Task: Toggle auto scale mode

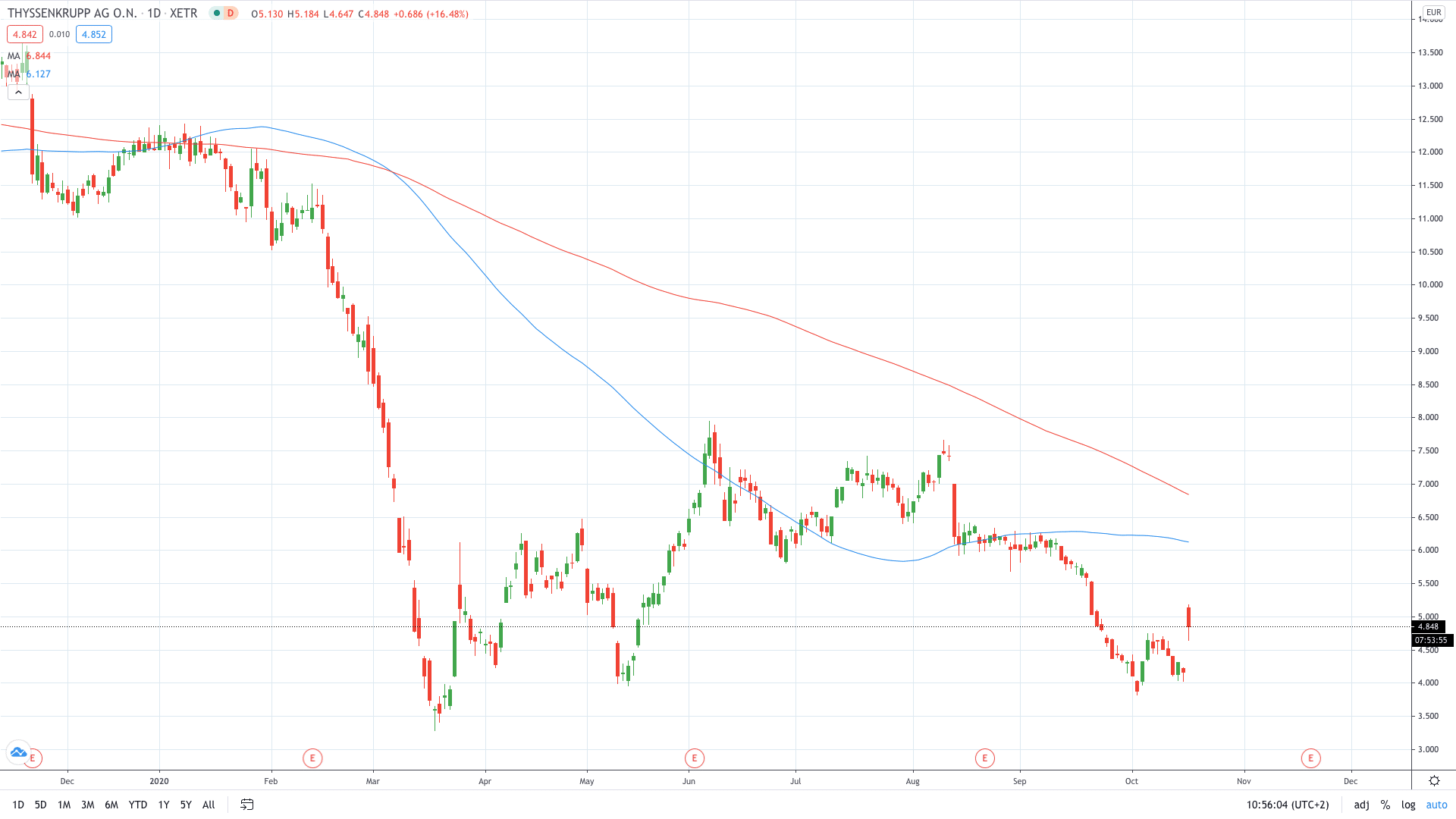Action: tap(1437, 805)
